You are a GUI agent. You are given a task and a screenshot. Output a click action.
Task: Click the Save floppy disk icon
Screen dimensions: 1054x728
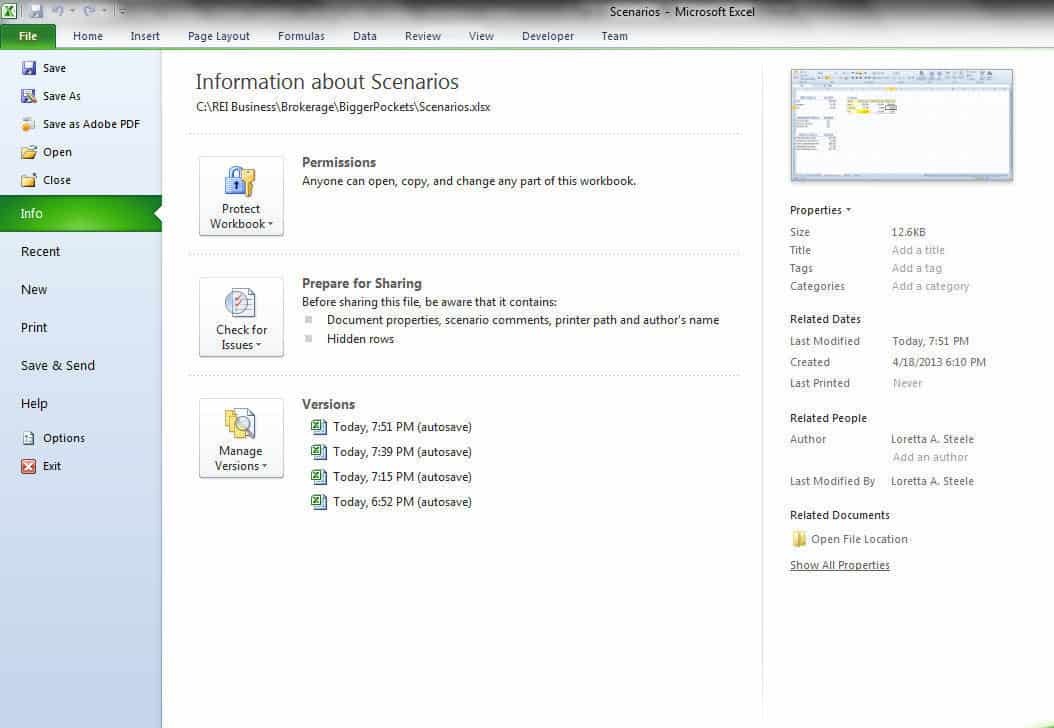coord(29,68)
